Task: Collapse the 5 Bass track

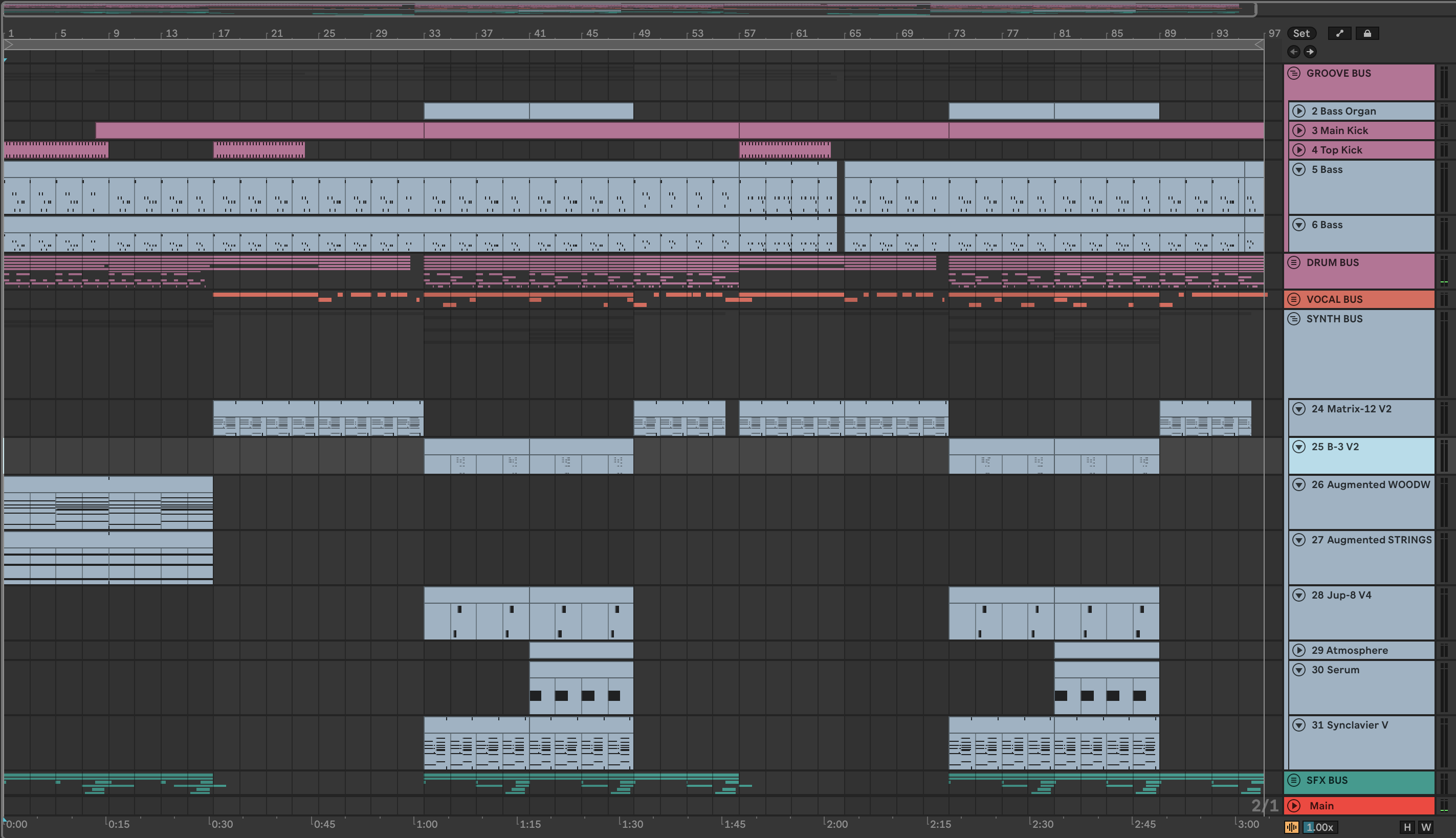Action: click(1299, 169)
